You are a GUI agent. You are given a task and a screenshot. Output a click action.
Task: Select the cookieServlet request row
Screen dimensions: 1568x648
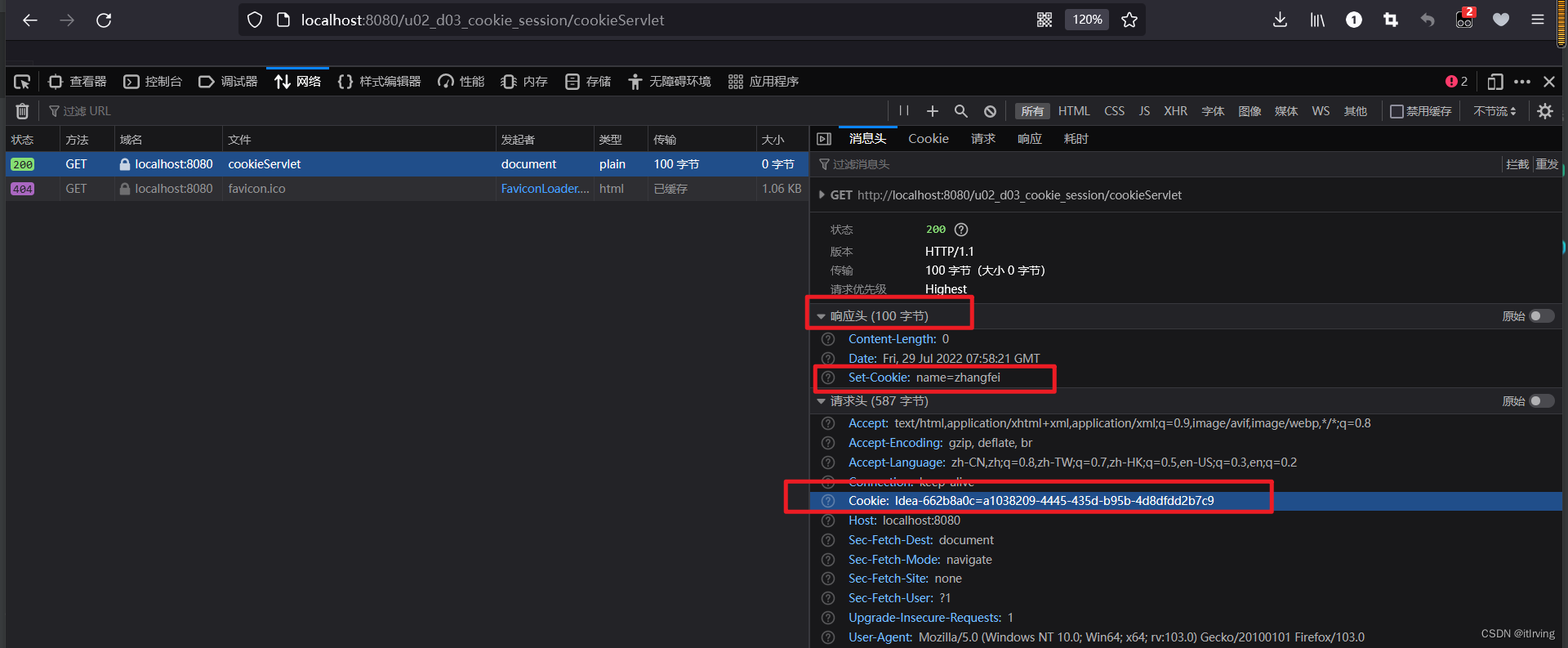[x=407, y=164]
